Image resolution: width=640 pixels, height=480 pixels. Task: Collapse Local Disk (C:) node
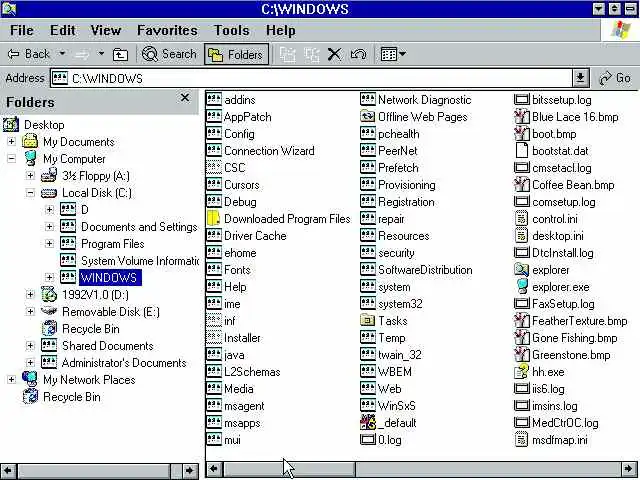(x=30, y=193)
